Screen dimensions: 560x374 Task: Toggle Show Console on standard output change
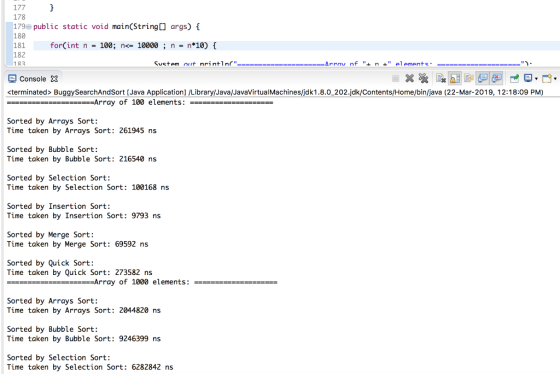[x=483, y=78]
